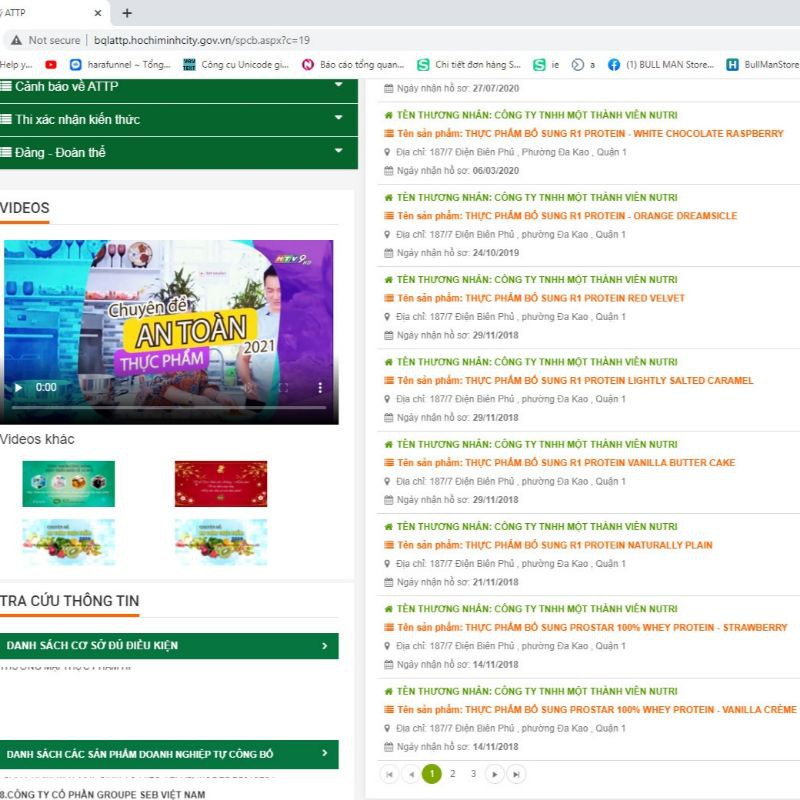Open the YouTube bookmark icon

(x=51, y=64)
